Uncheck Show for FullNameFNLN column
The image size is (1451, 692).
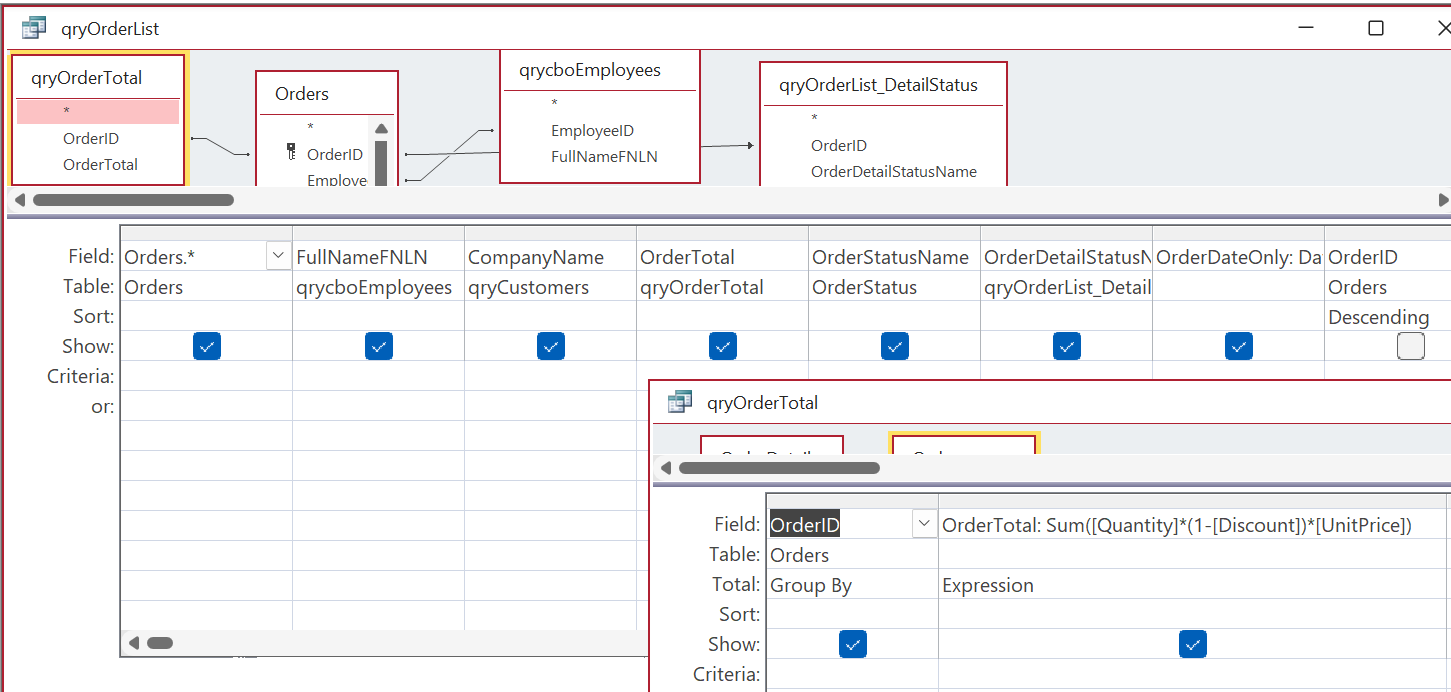click(x=379, y=346)
